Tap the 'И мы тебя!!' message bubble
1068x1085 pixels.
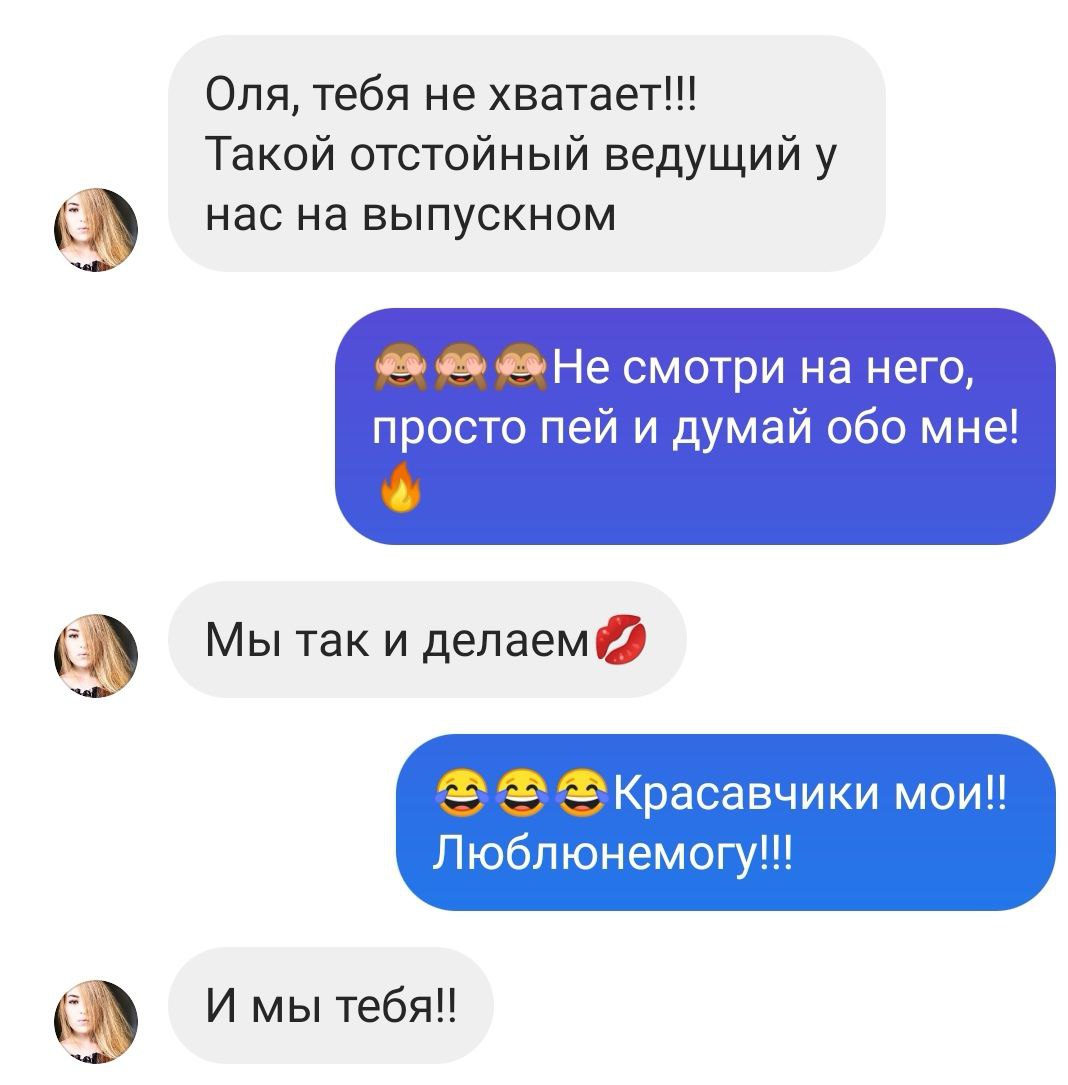click(331, 1005)
